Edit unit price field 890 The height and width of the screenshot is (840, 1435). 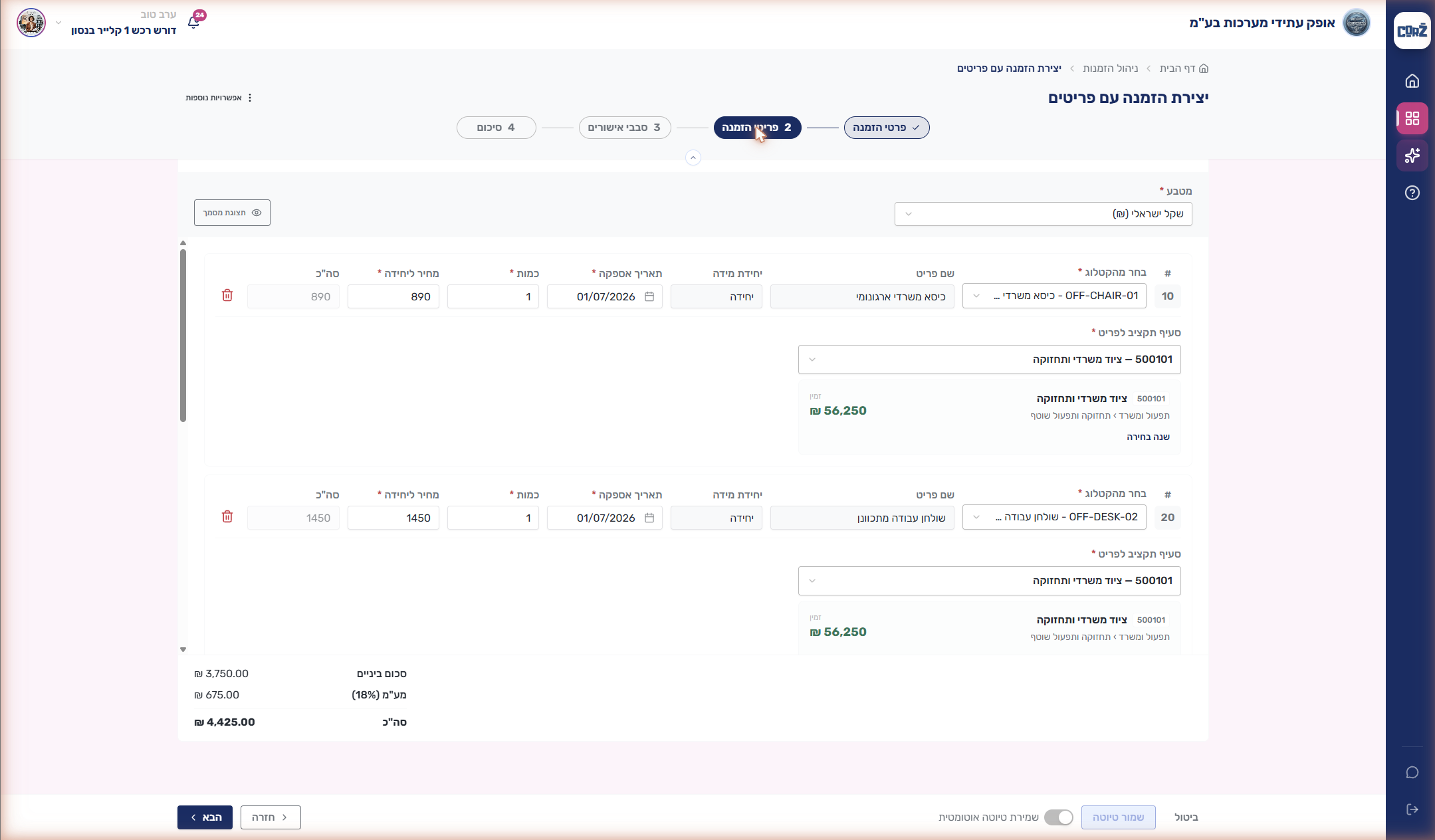coord(393,296)
